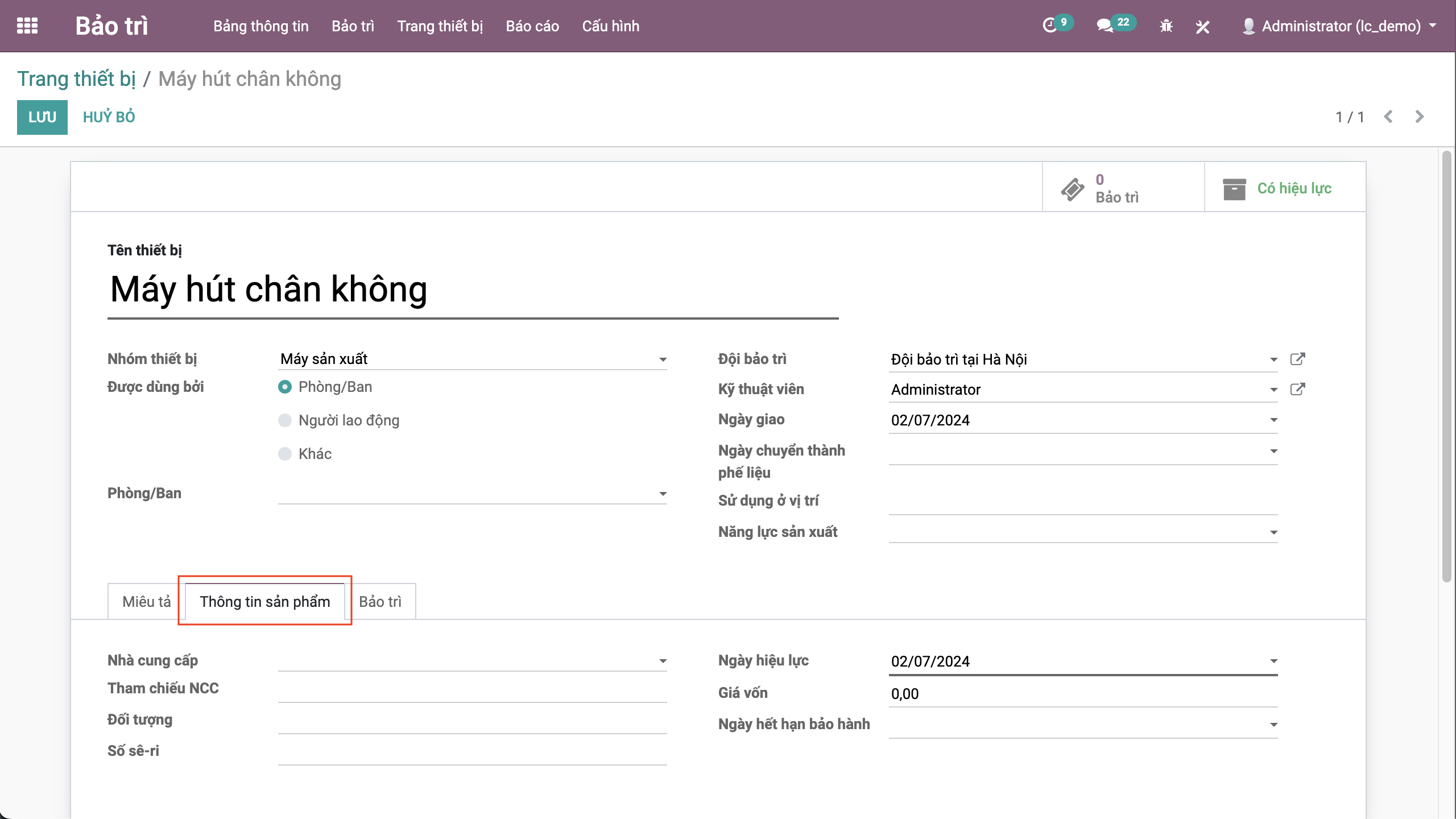Open the activities clock icon
1456x819 pixels.
(x=1049, y=26)
